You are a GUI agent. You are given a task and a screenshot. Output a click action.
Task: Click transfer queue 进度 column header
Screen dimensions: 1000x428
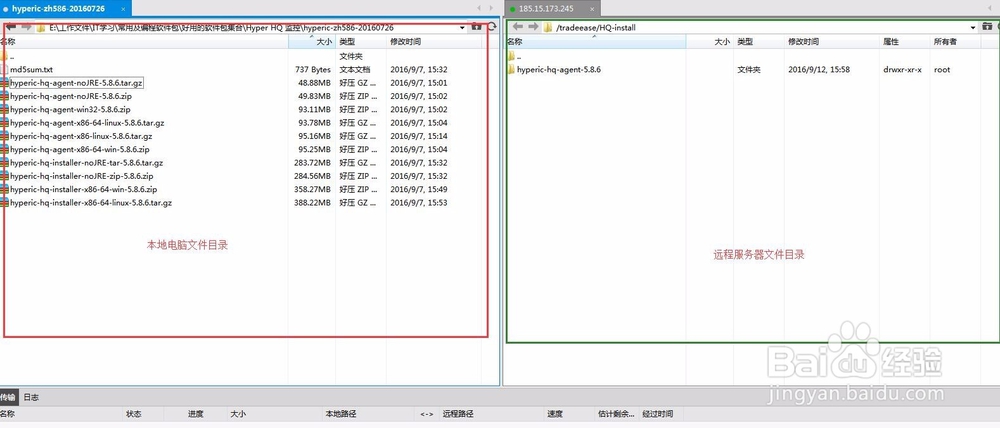(x=196, y=414)
